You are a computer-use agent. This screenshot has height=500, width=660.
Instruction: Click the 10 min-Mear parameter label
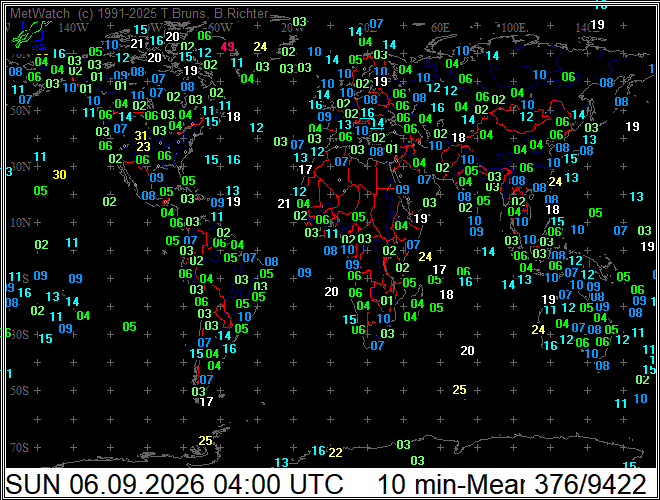(451, 484)
